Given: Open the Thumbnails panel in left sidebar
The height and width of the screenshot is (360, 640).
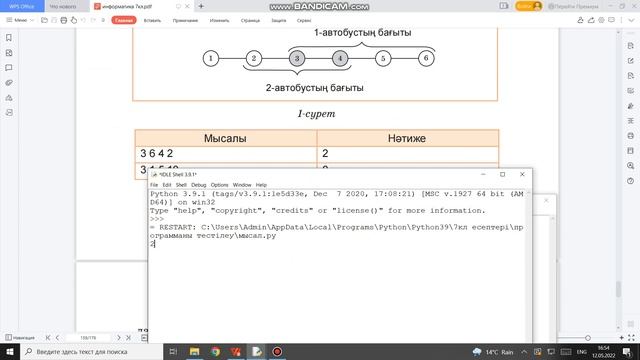Looking at the screenshot, I should (9, 53).
